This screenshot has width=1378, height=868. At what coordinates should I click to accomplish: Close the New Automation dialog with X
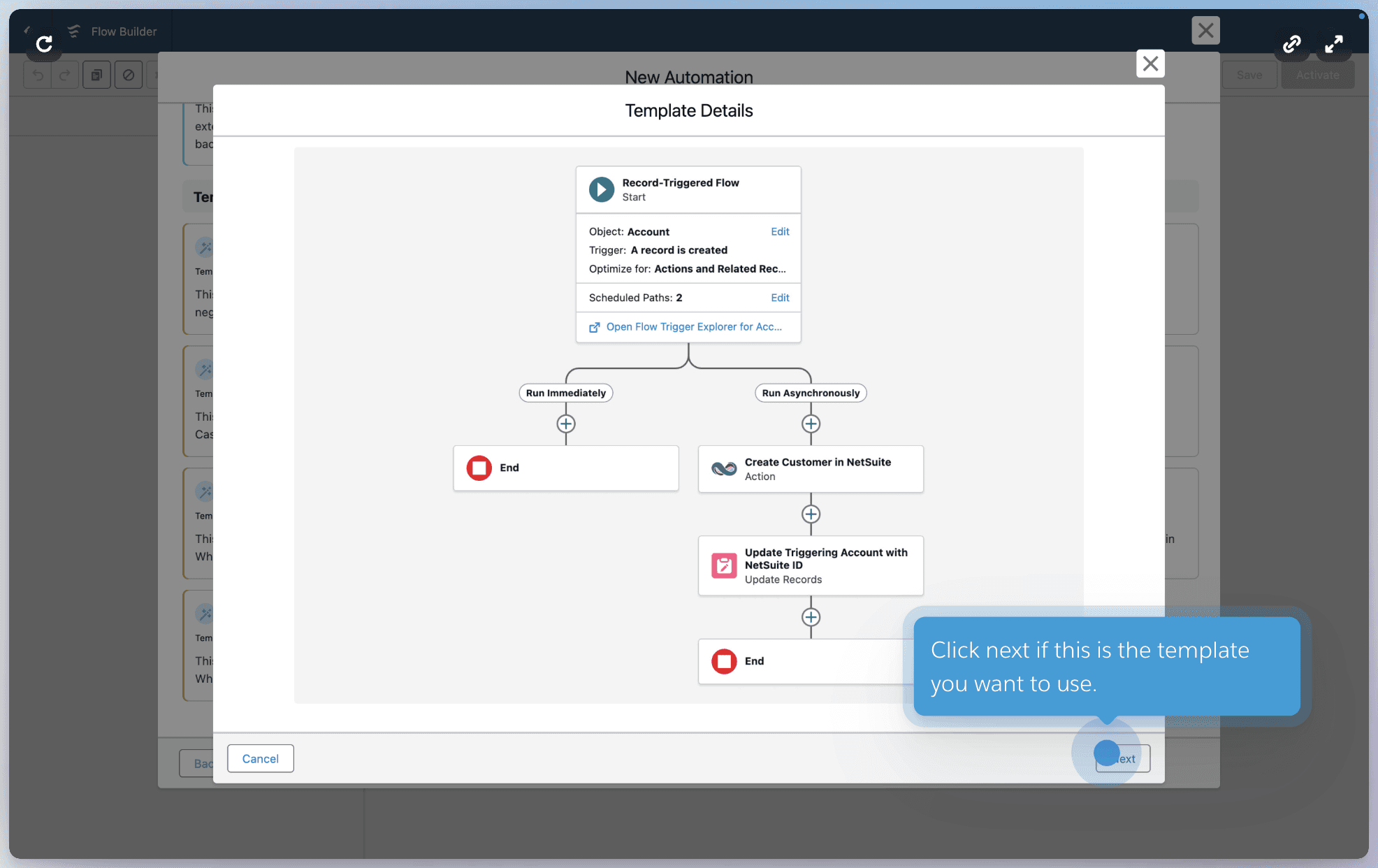point(1150,64)
